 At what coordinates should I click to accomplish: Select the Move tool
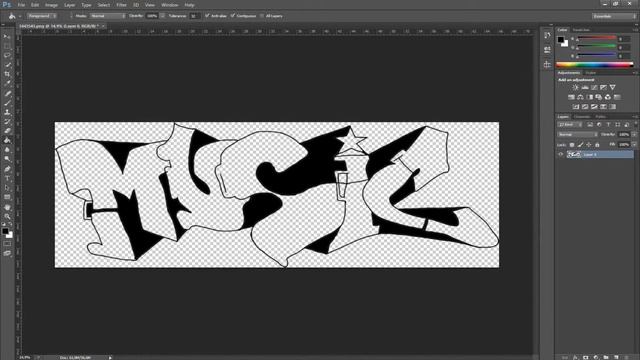click(7, 37)
